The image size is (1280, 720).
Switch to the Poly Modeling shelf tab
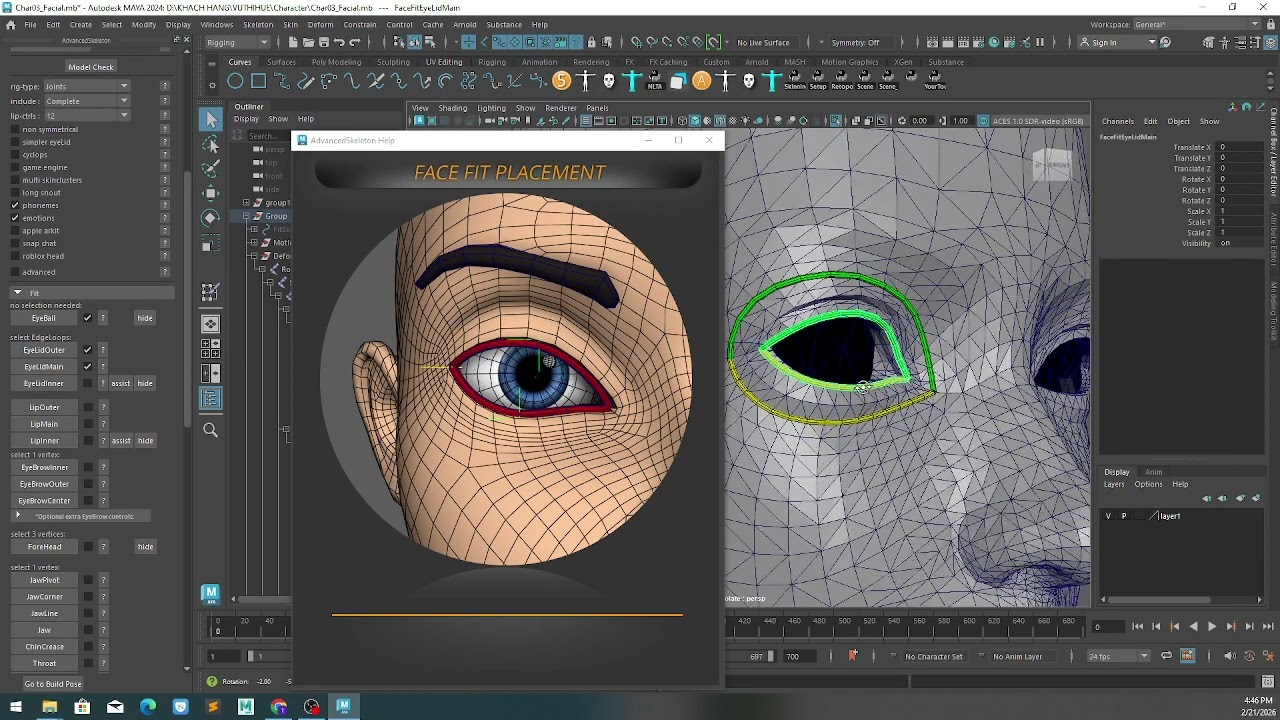click(x=336, y=62)
